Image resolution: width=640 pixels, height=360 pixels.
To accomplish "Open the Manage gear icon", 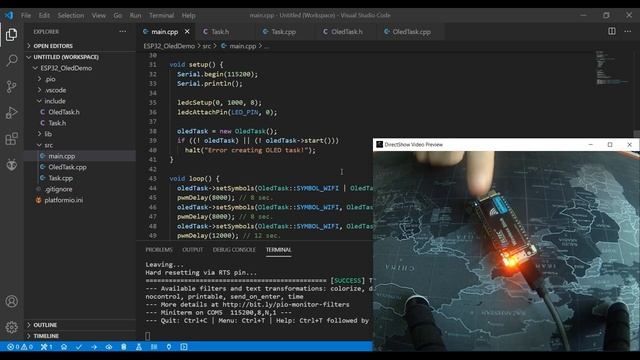I will click(x=11, y=327).
